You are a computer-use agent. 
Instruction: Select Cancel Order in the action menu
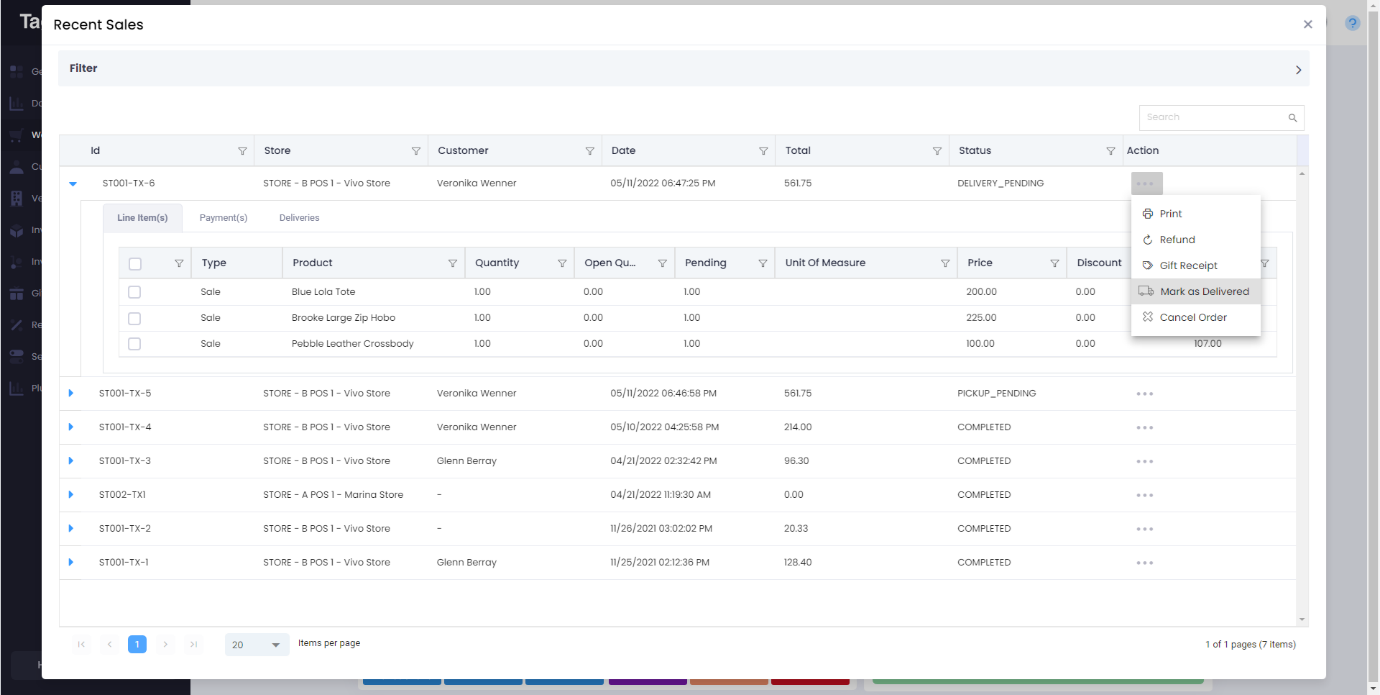(1192, 318)
